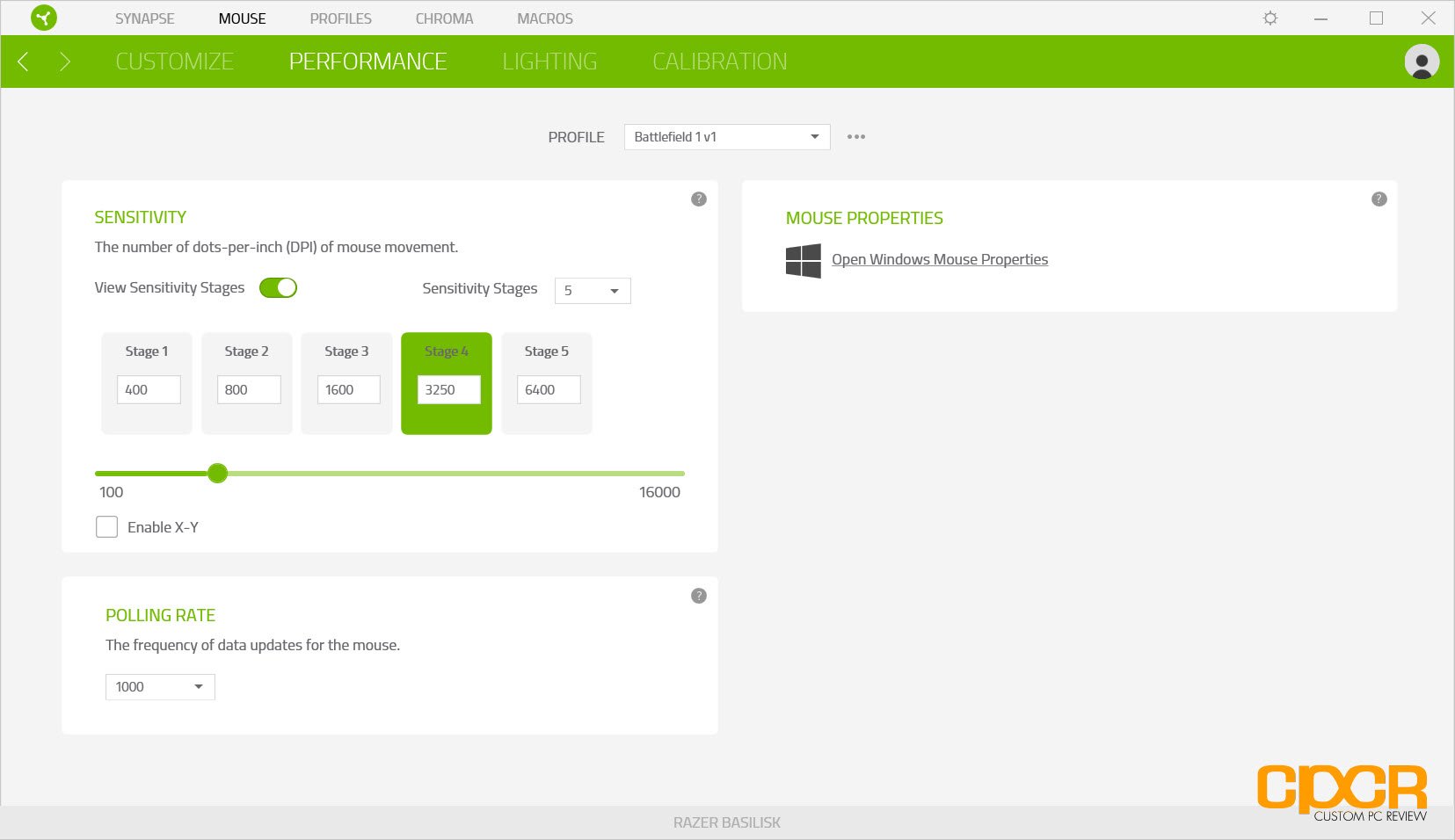This screenshot has height=840, width=1455.
Task: Click the SENSITIVITY heading
Action: point(141,217)
